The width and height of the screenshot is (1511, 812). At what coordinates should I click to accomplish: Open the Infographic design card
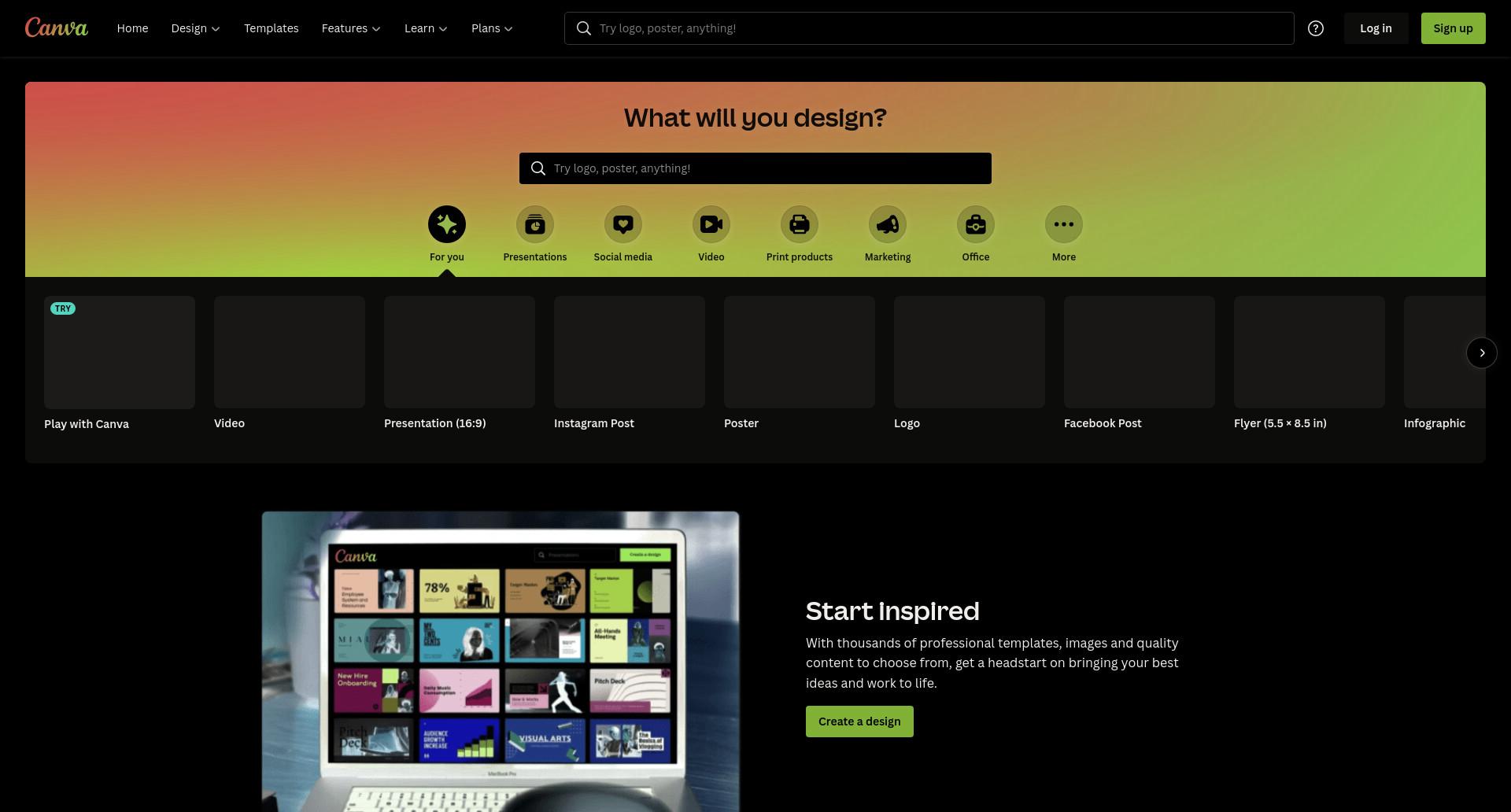1445,364
